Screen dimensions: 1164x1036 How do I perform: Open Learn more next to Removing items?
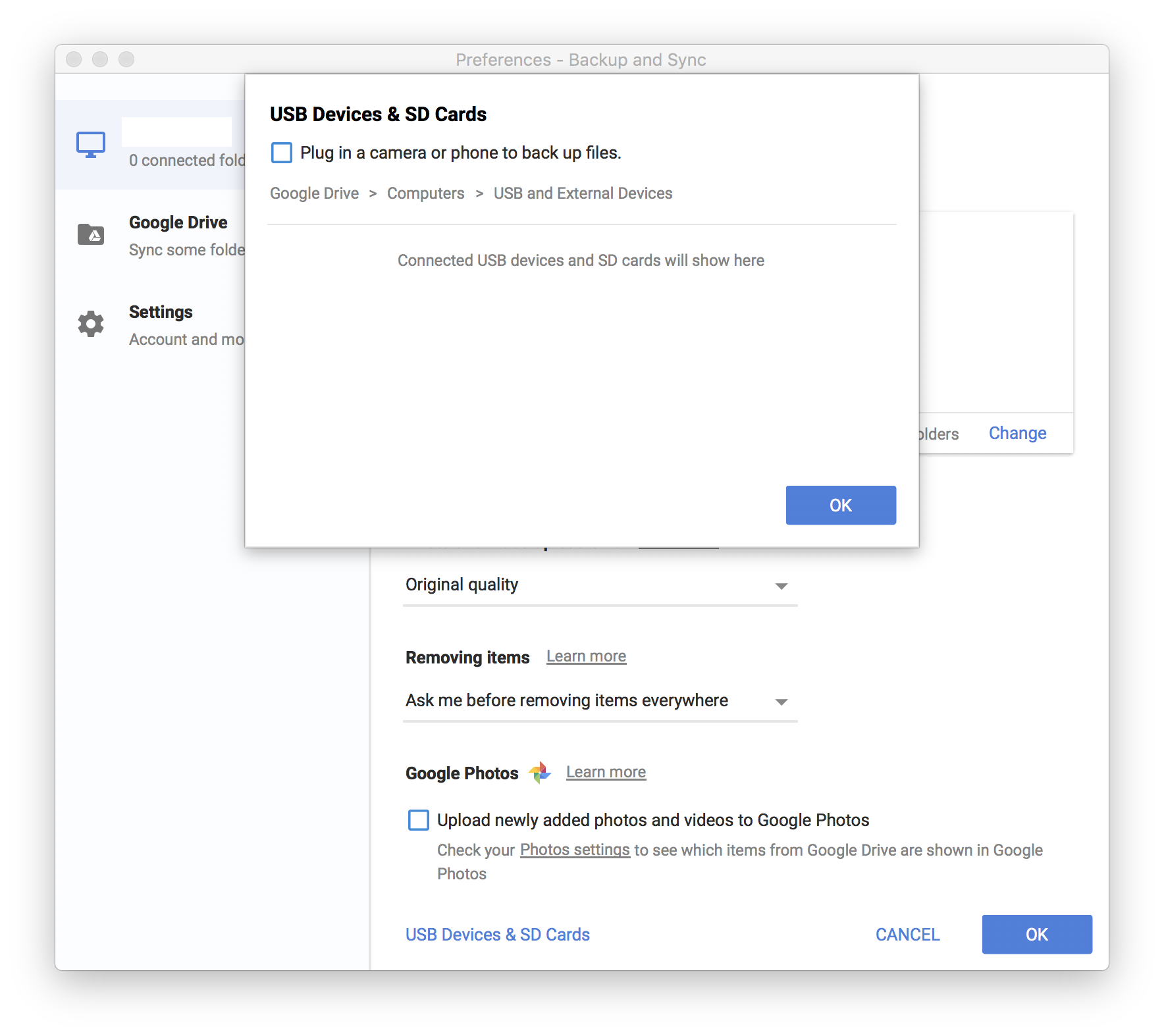pyautogui.click(x=586, y=656)
